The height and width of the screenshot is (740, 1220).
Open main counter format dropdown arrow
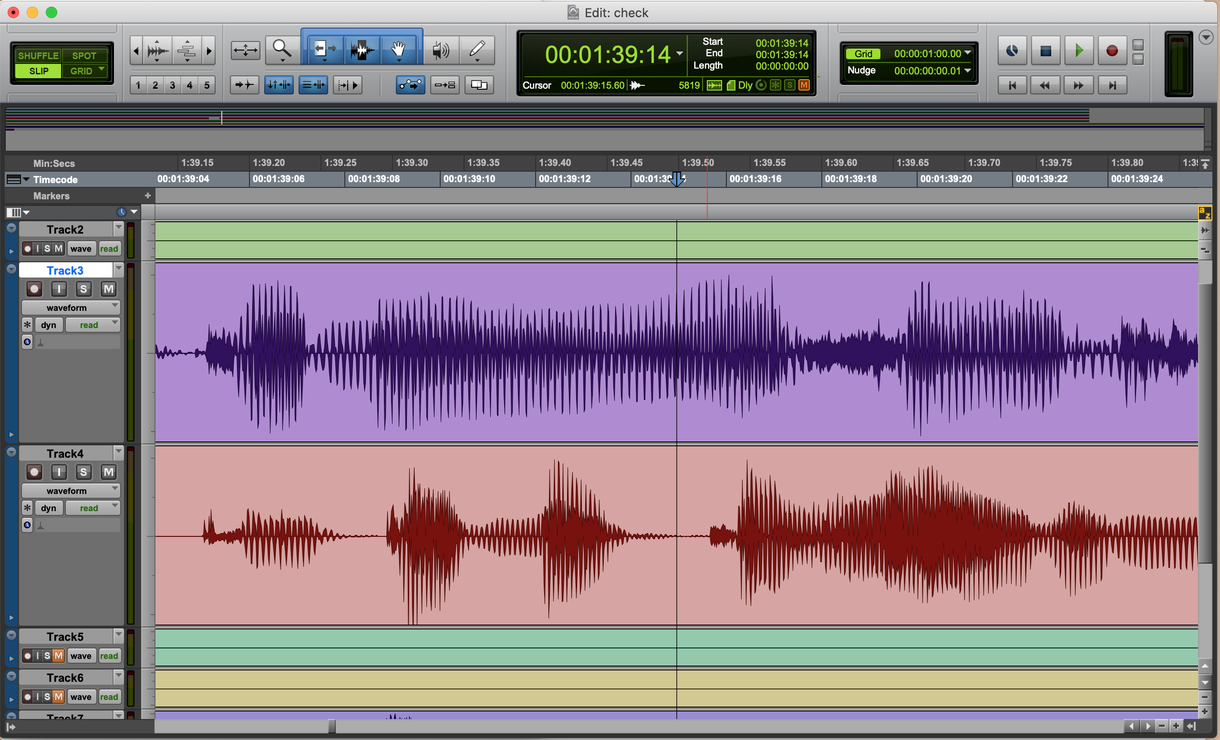pos(680,53)
